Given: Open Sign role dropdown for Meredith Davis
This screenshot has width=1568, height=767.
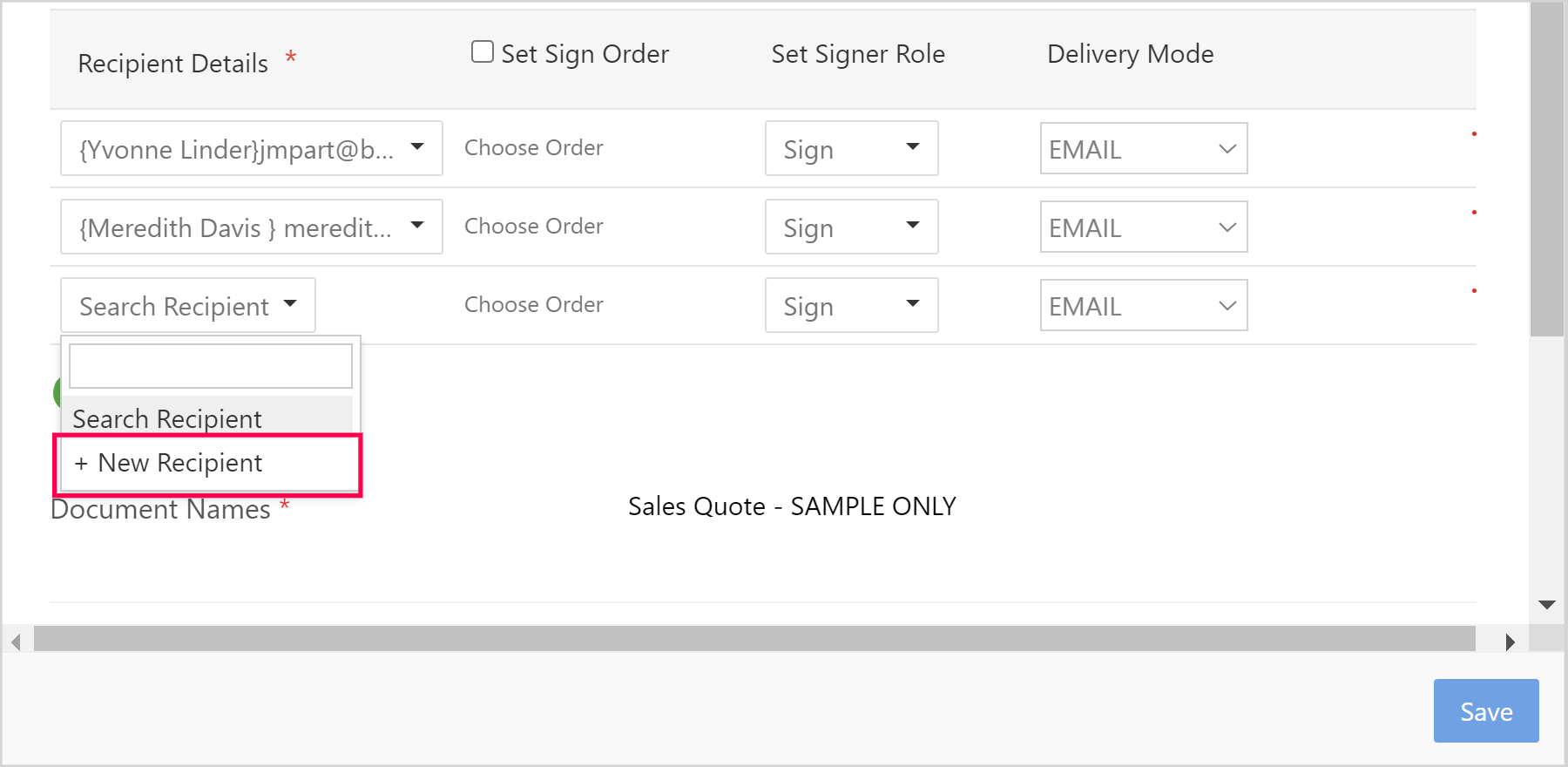Looking at the screenshot, I should coord(851,227).
